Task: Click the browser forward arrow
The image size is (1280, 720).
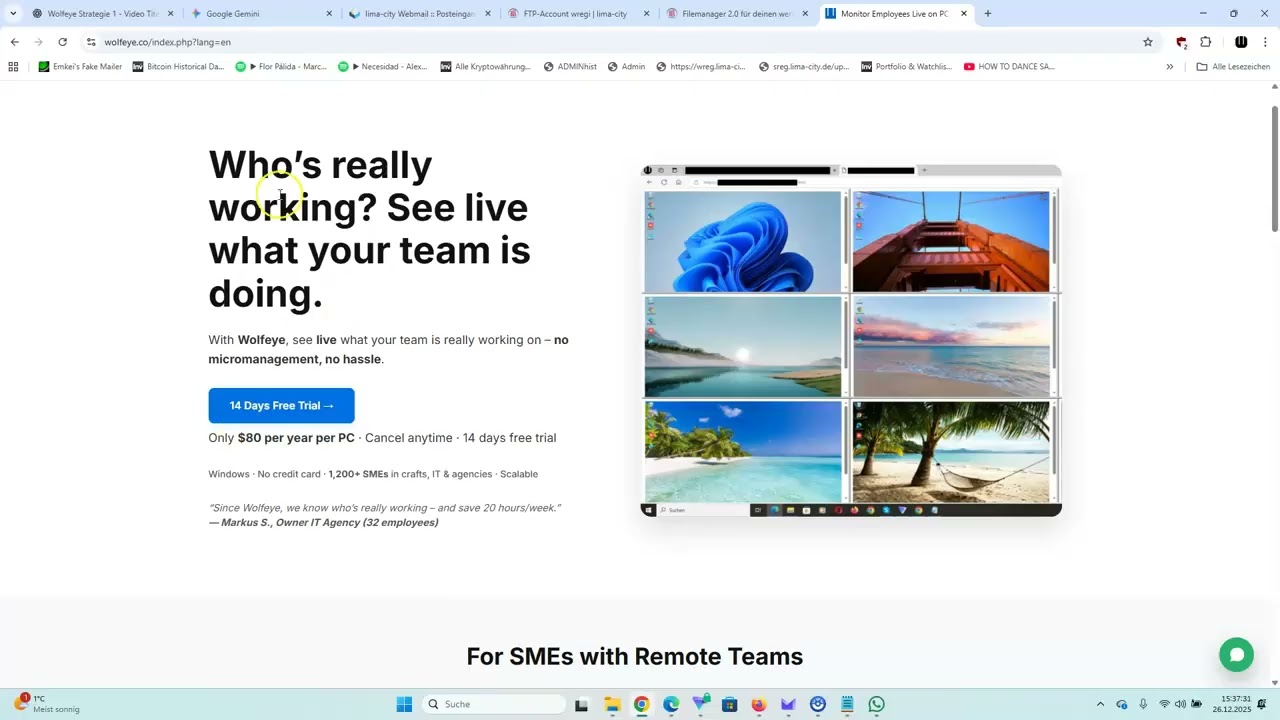Action: click(38, 42)
